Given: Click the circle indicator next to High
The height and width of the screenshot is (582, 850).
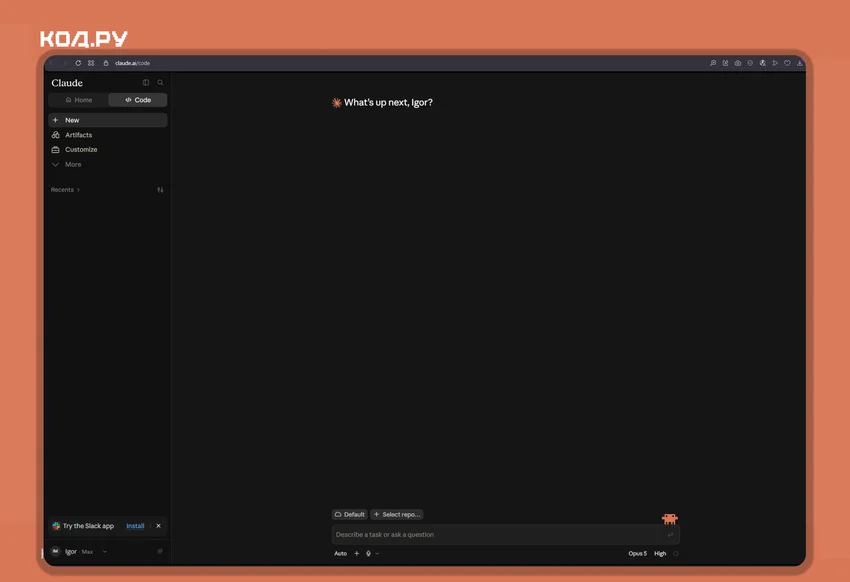Looking at the screenshot, I should pyautogui.click(x=675, y=553).
